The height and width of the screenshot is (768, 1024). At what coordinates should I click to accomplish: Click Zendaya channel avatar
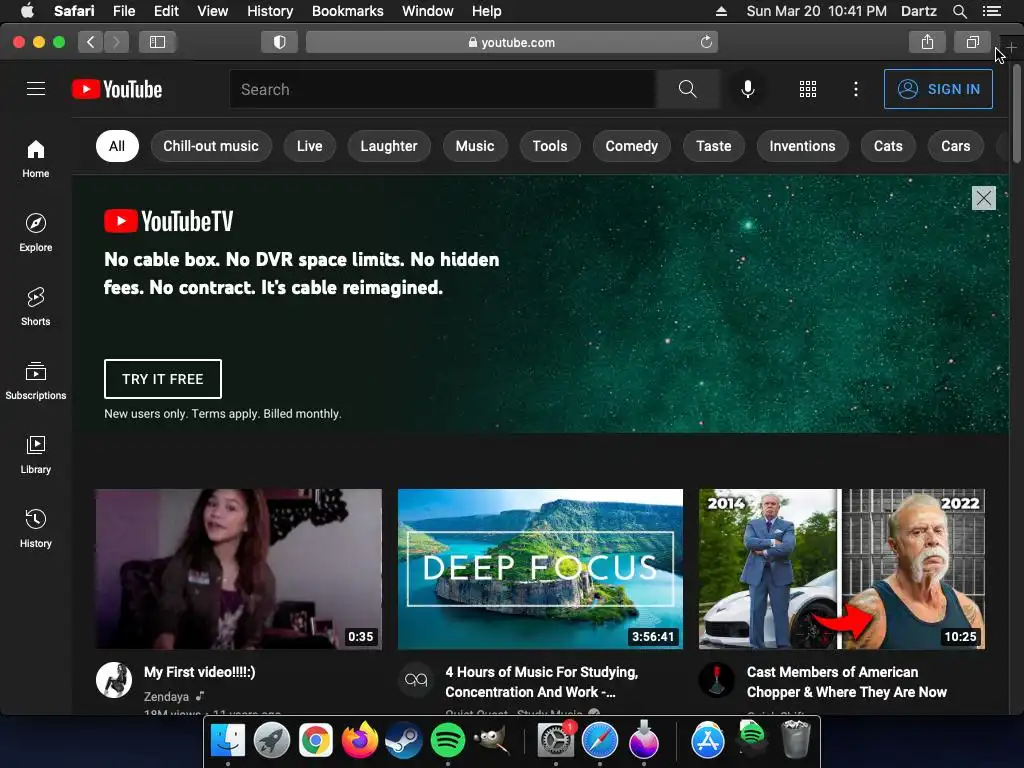click(x=114, y=680)
